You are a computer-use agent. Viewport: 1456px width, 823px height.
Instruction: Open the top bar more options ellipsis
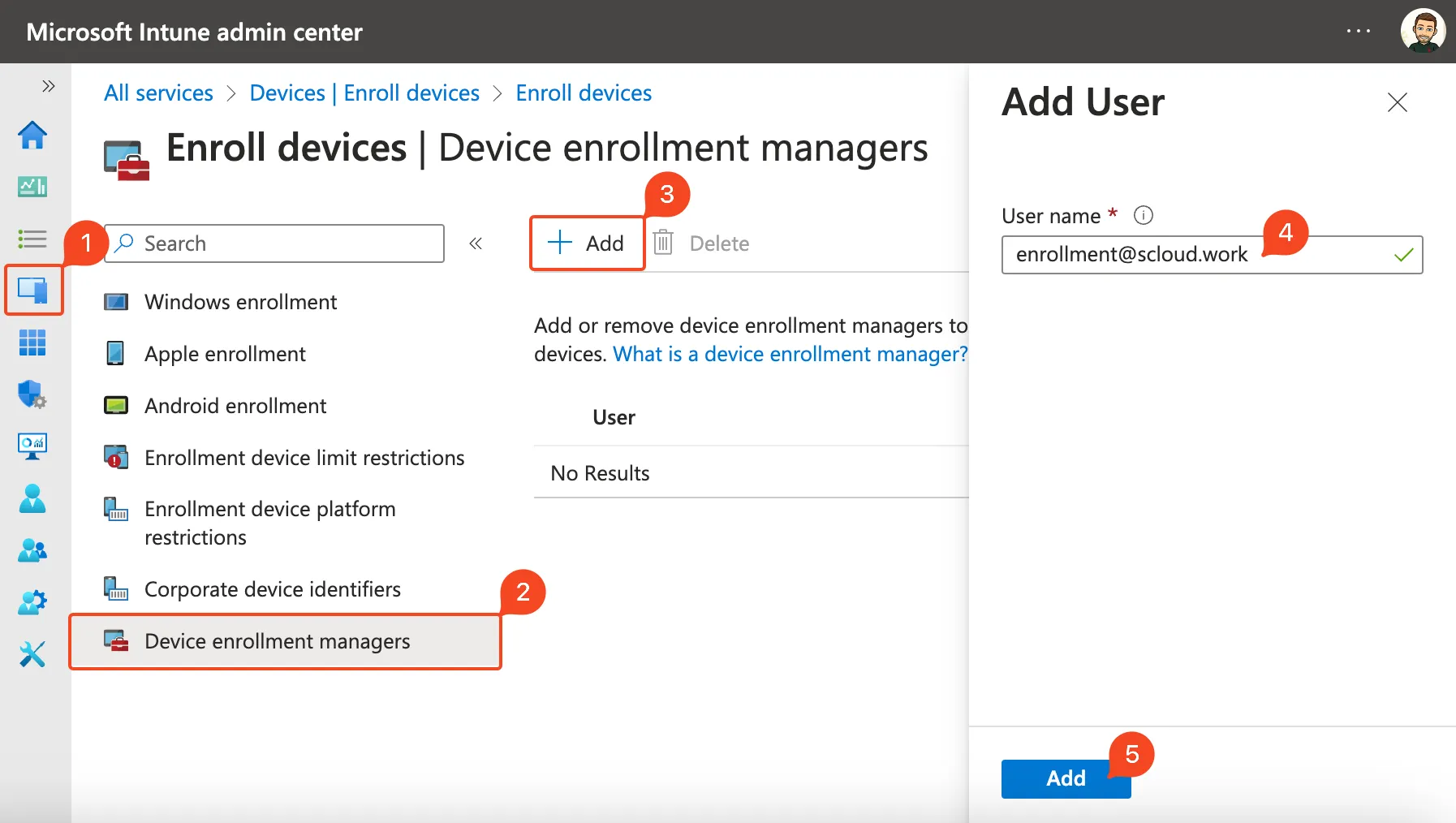(1358, 31)
